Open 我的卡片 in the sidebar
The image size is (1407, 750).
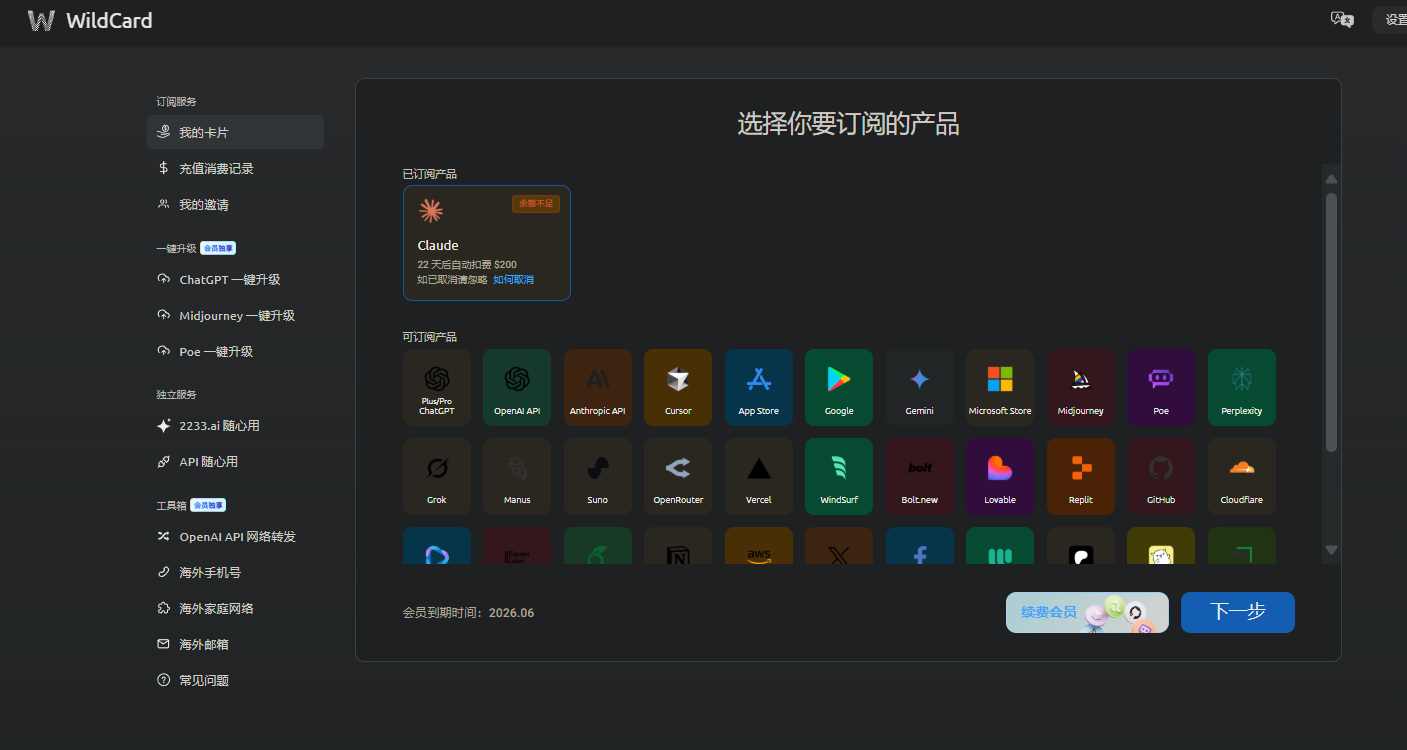tap(235, 132)
